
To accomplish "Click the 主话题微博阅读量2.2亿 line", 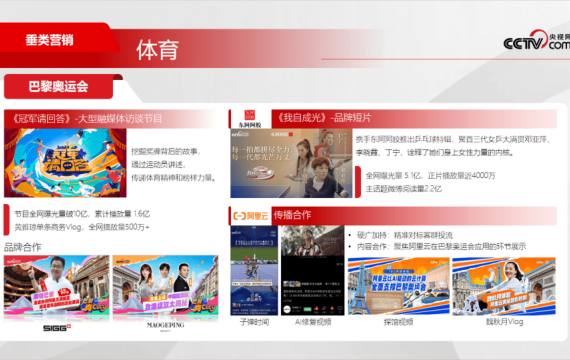I will [x=404, y=189].
